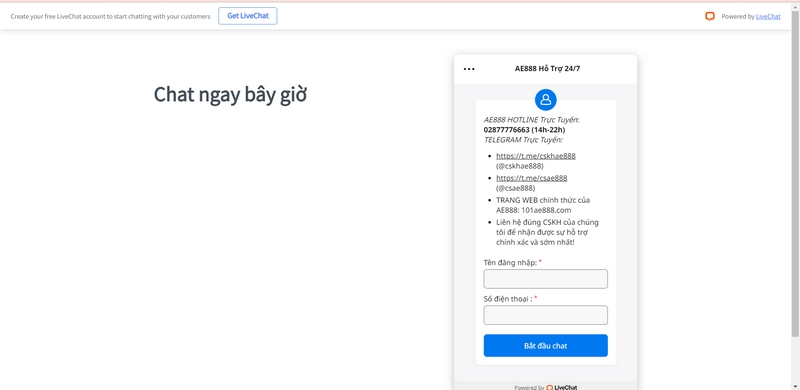Screen dimensions: 800x390
Task: Focus the Tên đăng nhập input field
Action: 545,279
